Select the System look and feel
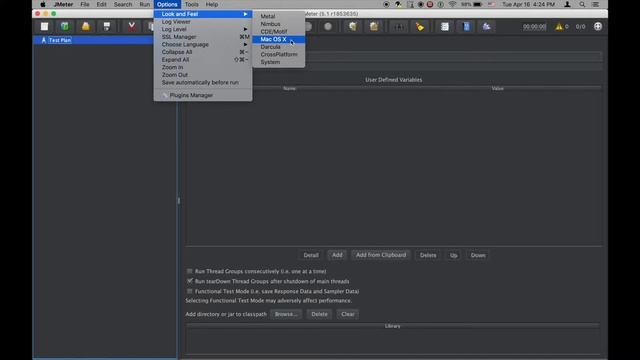This screenshot has height=360, width=640. (x=278, y=62)
